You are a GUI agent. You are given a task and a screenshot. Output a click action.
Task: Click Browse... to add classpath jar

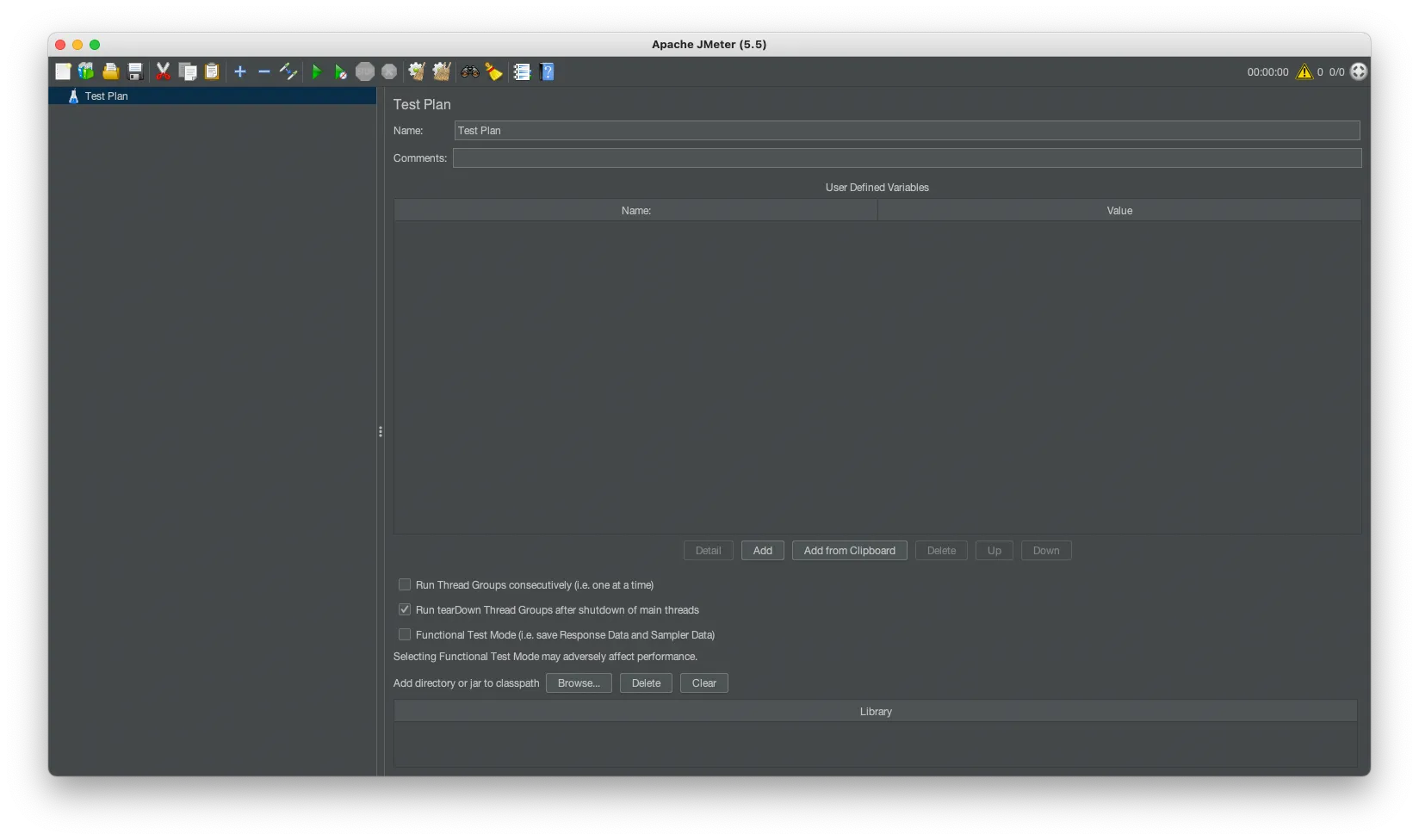[579, 683]
